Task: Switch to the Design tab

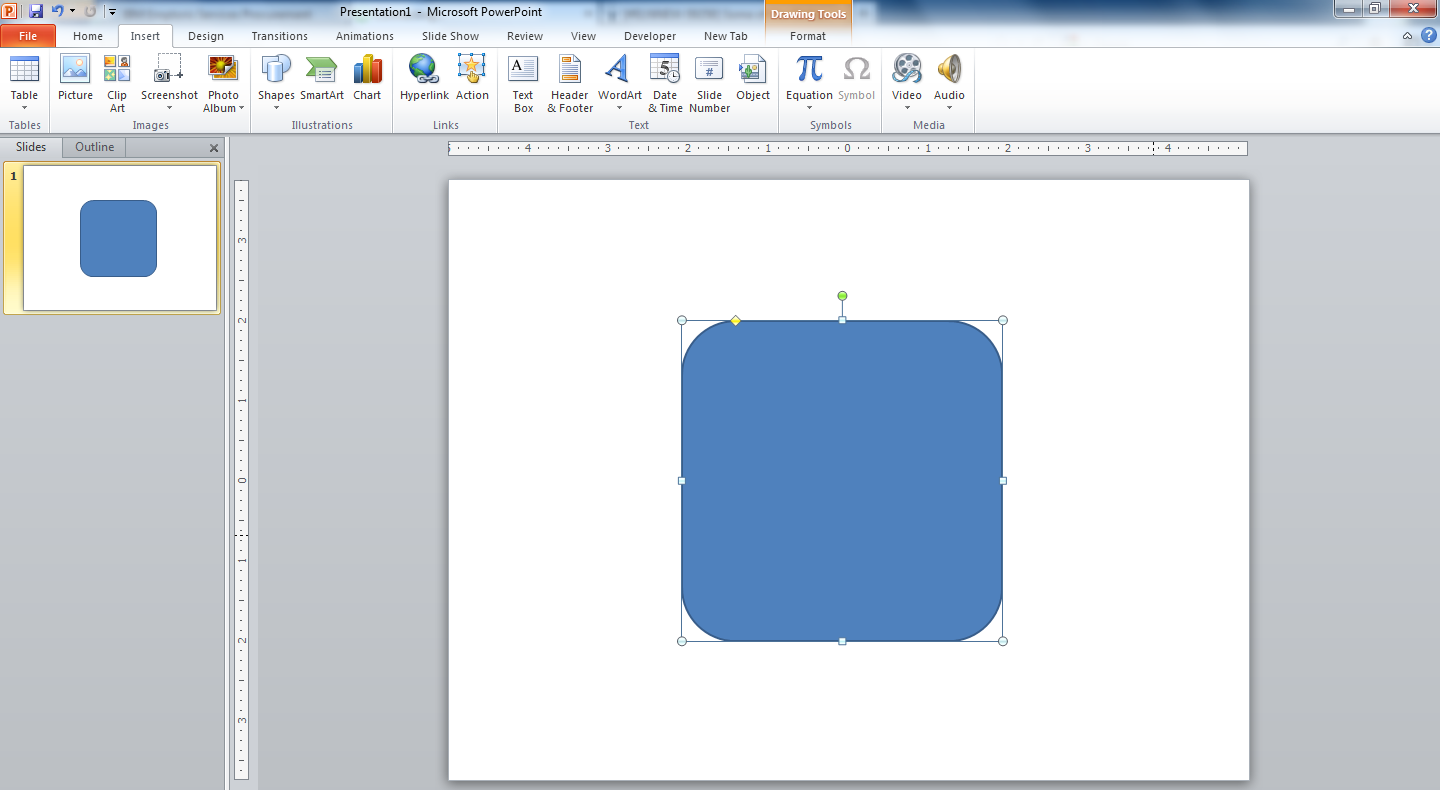Action: [x=206, y=36]
